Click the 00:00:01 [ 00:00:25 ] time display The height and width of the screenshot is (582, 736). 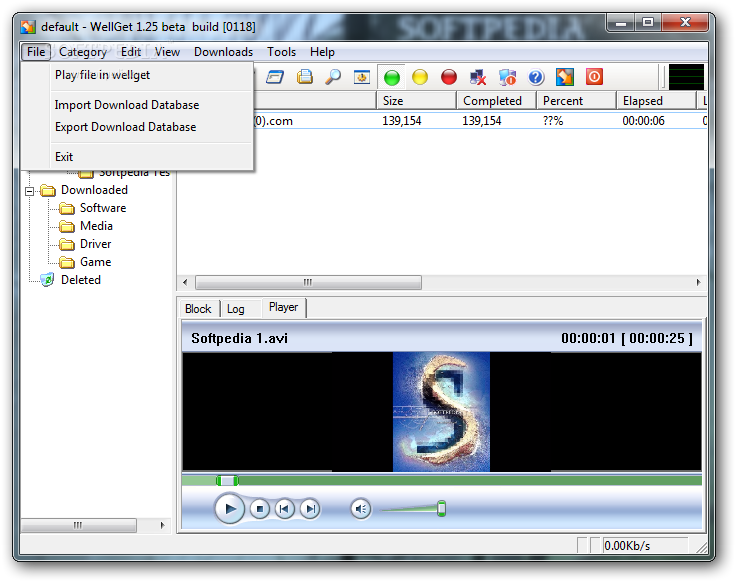pos(627,338)
